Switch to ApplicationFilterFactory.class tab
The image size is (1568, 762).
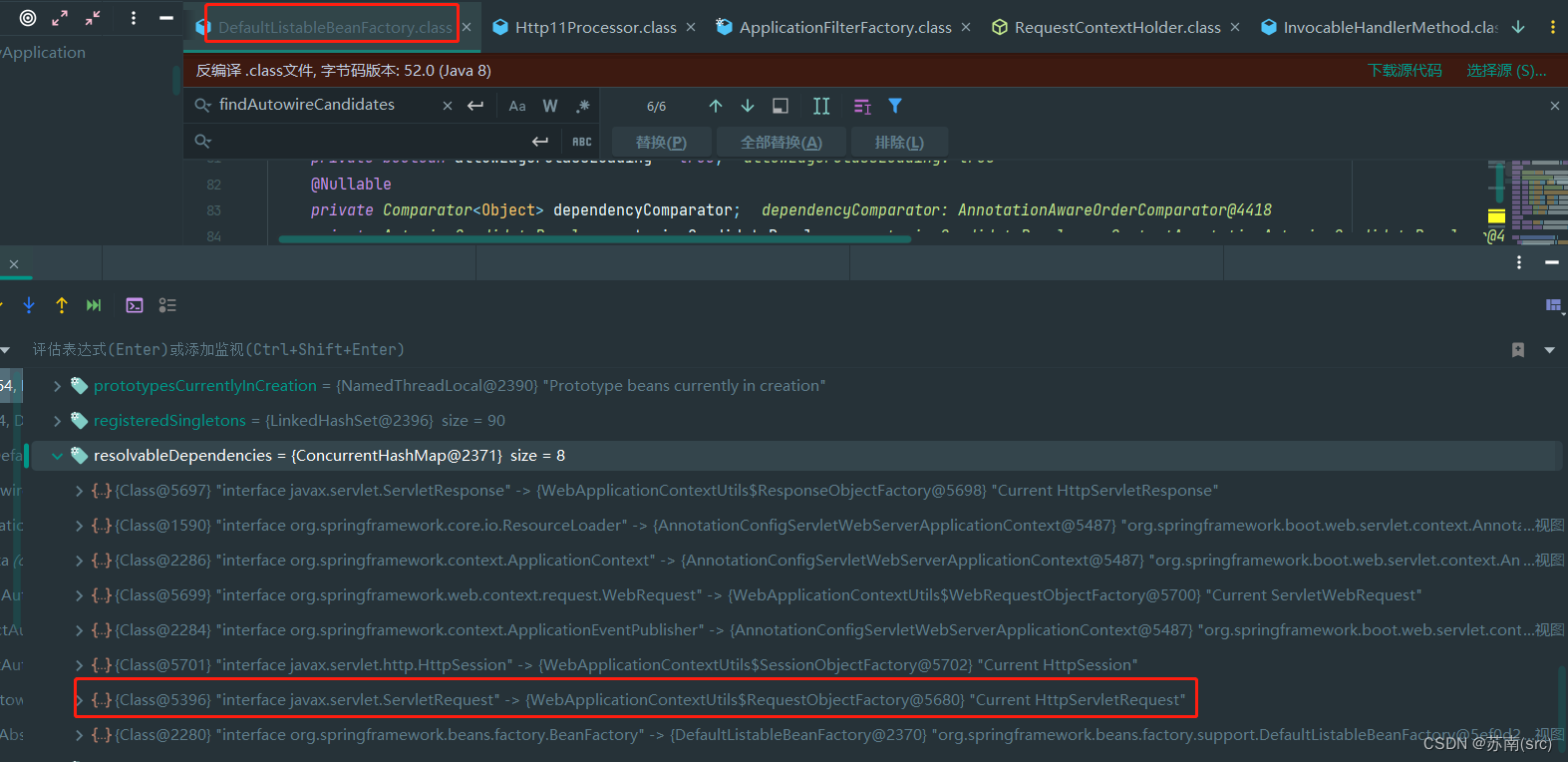845,28
